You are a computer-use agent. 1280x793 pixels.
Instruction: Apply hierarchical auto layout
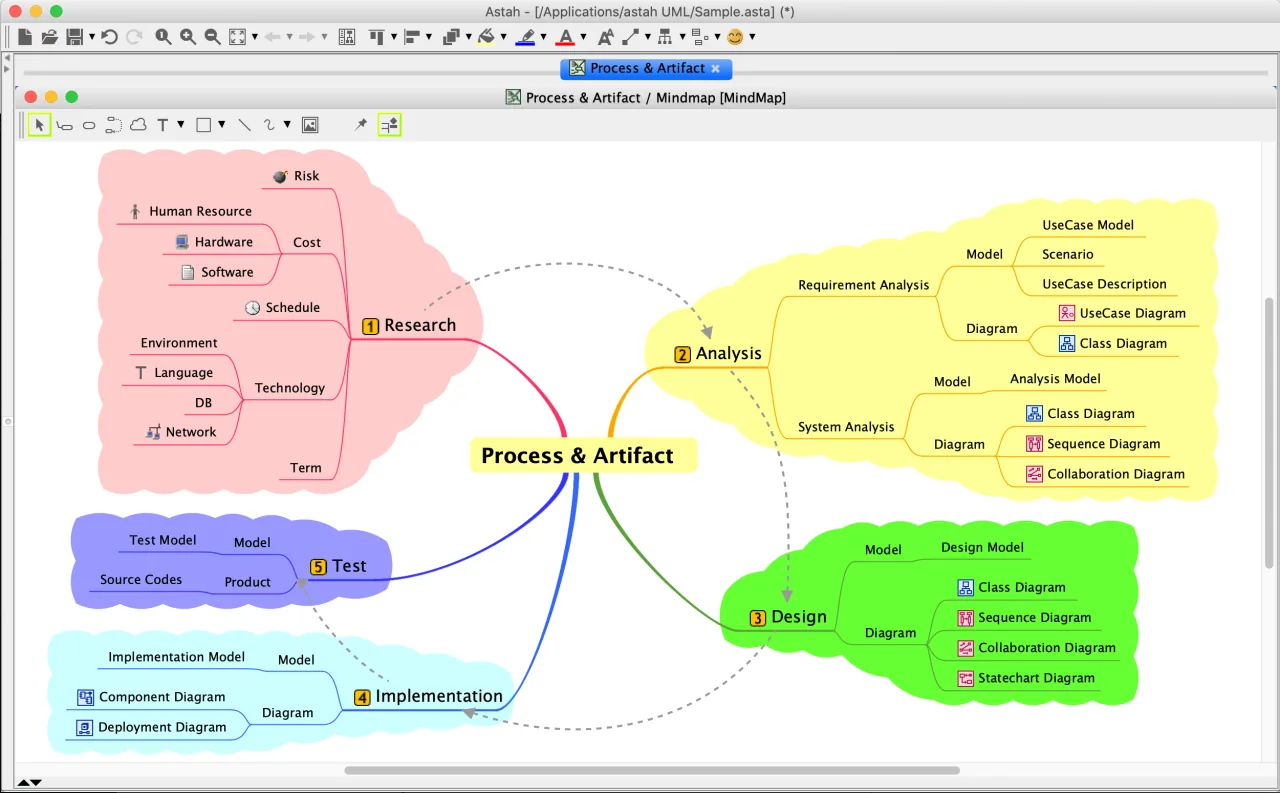click(665, 37)
